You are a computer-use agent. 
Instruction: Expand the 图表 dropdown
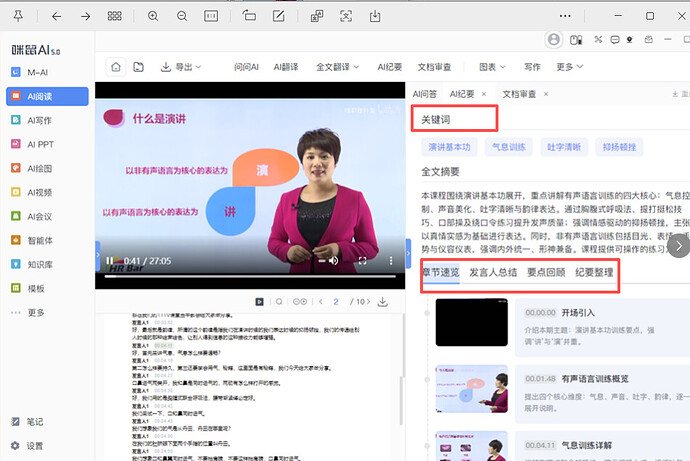tap(492, 67)
